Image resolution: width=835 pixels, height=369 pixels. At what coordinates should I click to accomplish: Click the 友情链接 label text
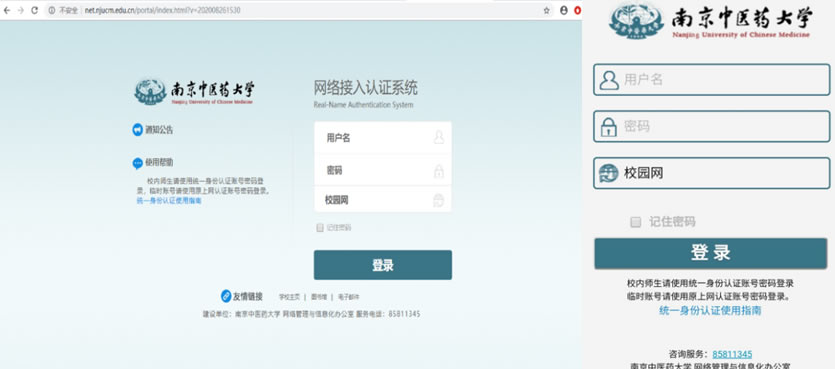pyautogui.click(x=248, y=297)
